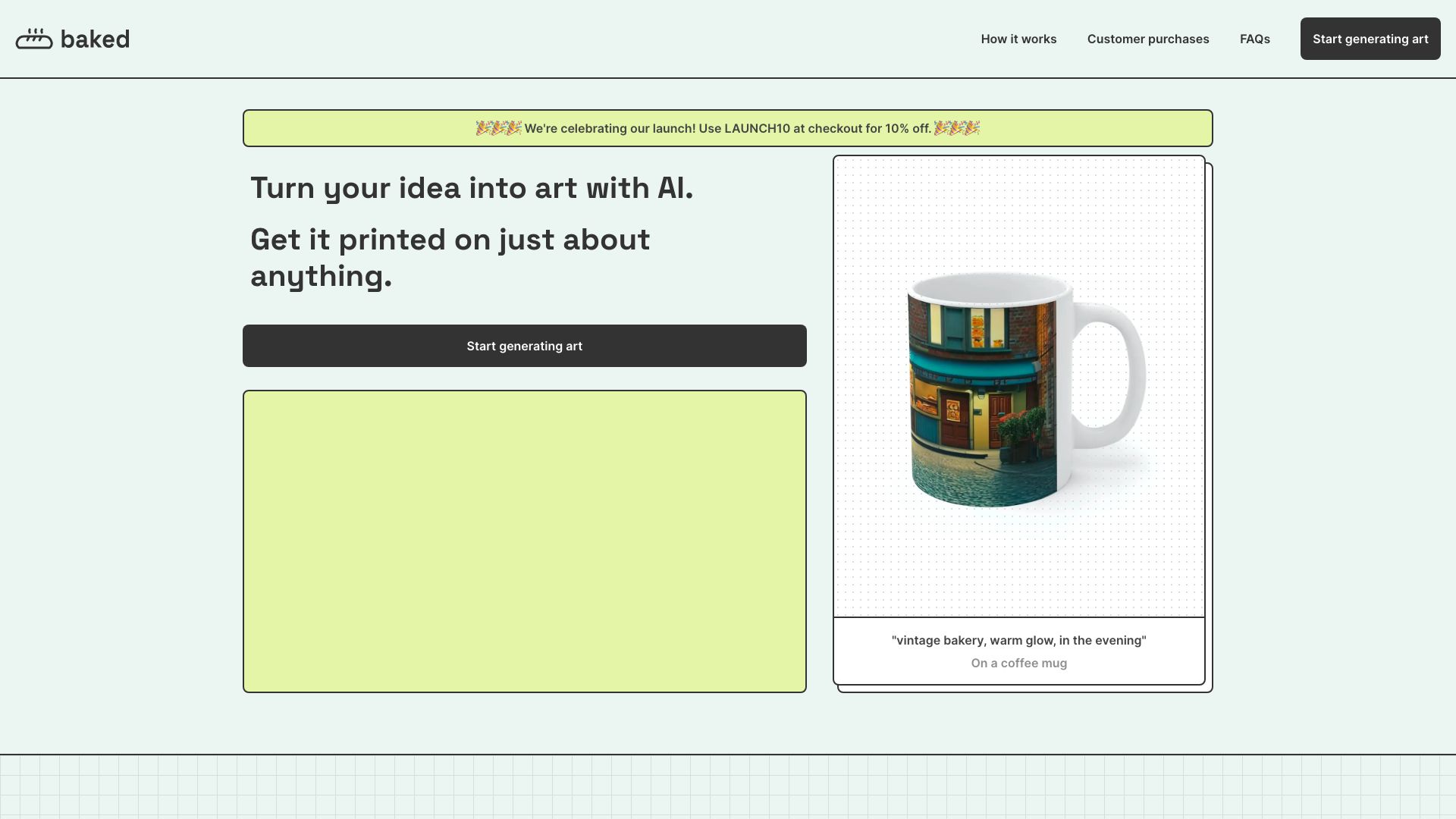Click the "Turn your idea into art" headline
The image size is (1456, 819).
pyautogui.click(x=472, y=188)
